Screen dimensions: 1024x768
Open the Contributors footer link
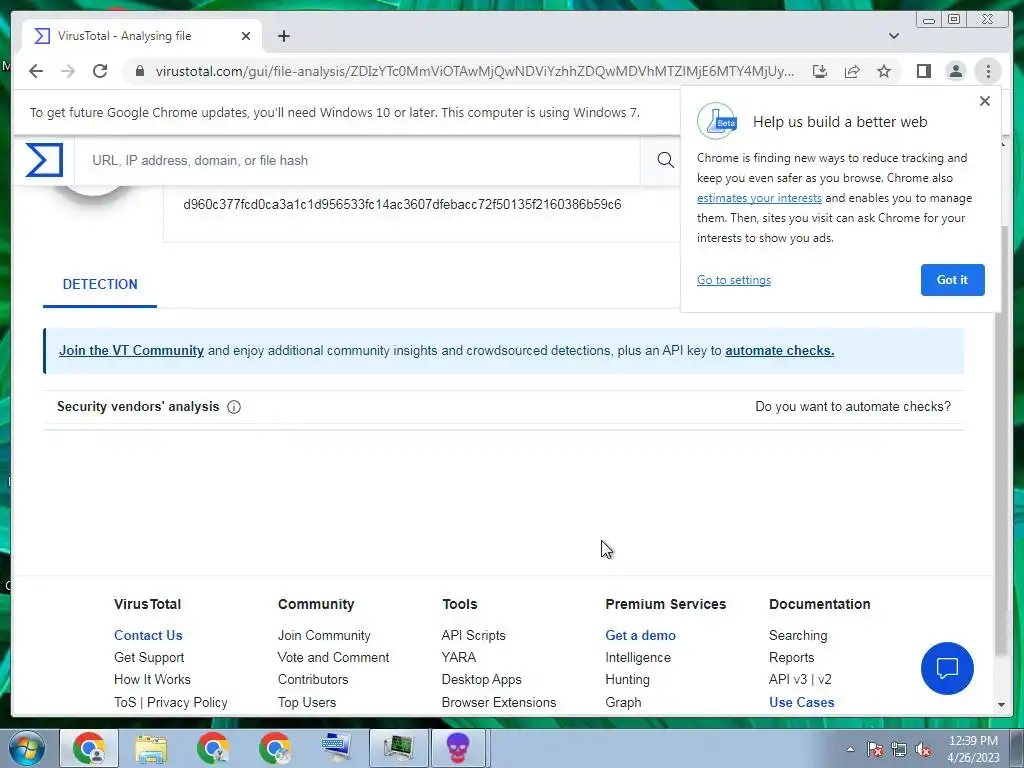pos(313,679)
